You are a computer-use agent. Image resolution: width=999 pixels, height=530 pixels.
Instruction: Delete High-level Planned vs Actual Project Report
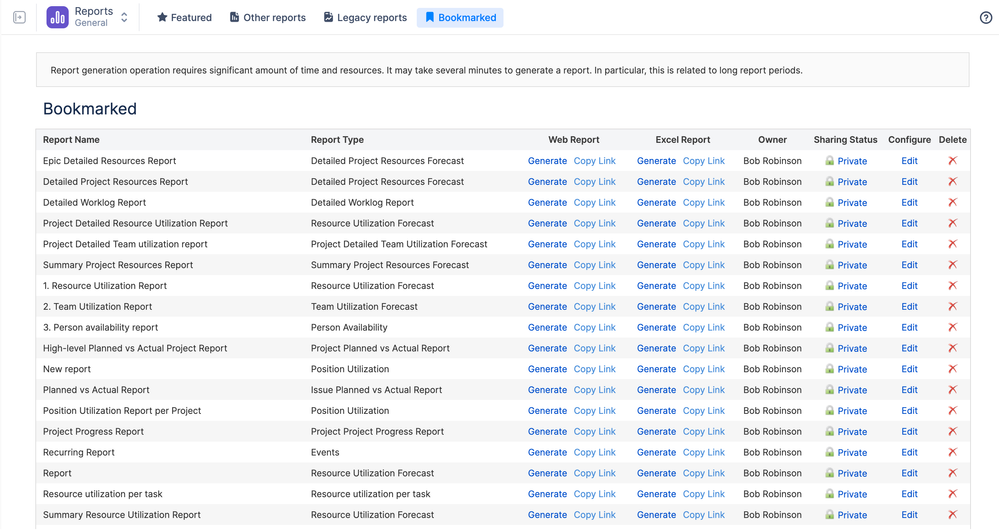[x=952, y=348]
